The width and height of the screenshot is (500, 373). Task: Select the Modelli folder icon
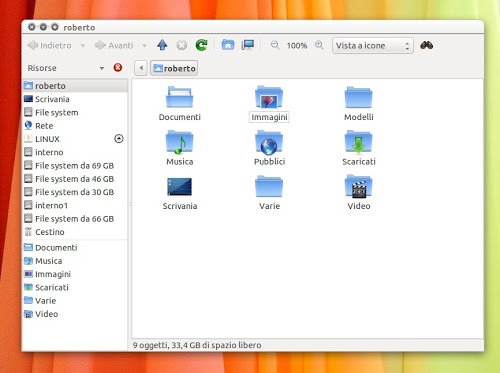(358, 97)
